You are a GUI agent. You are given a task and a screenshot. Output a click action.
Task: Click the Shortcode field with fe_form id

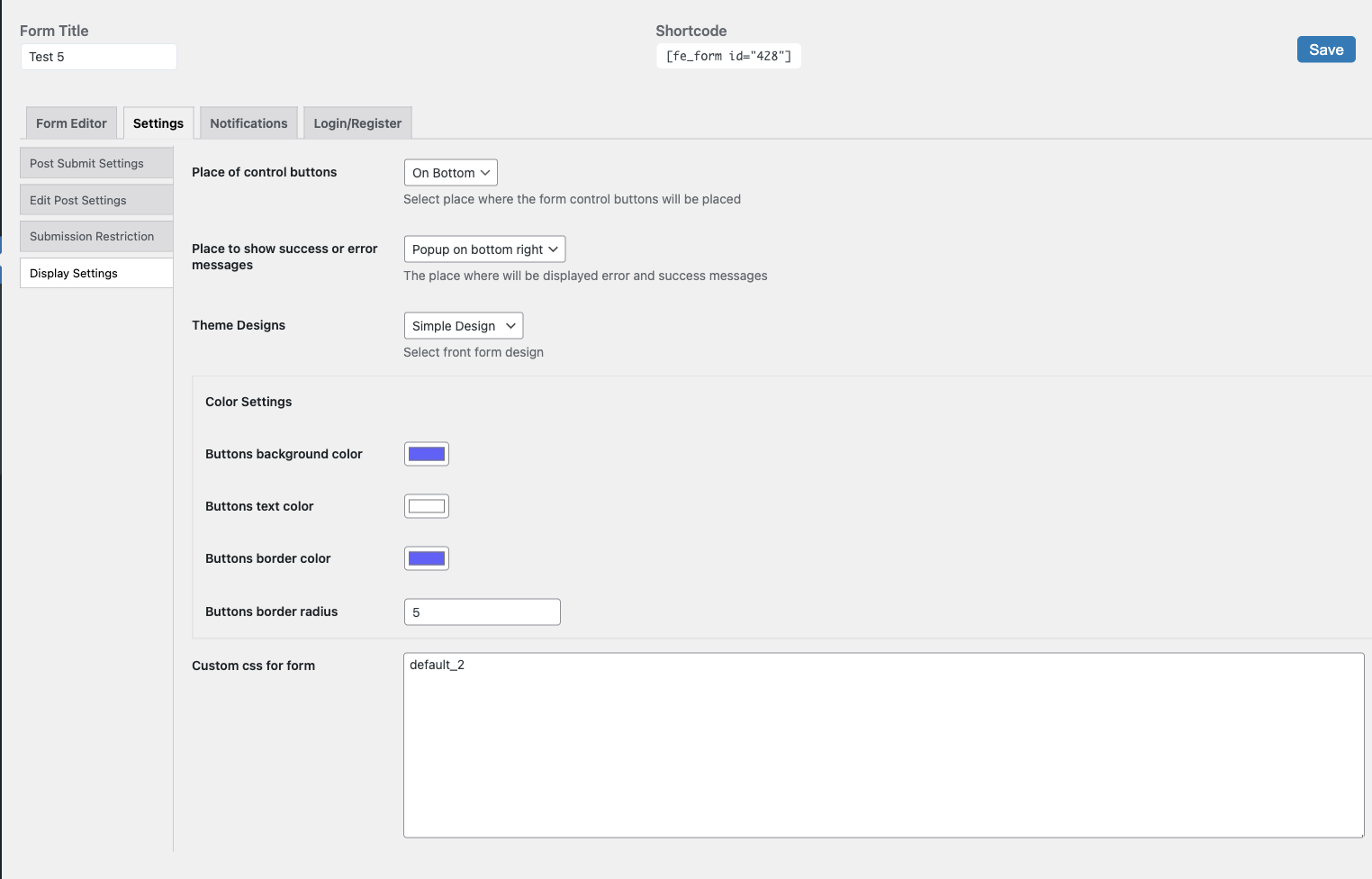728,56
